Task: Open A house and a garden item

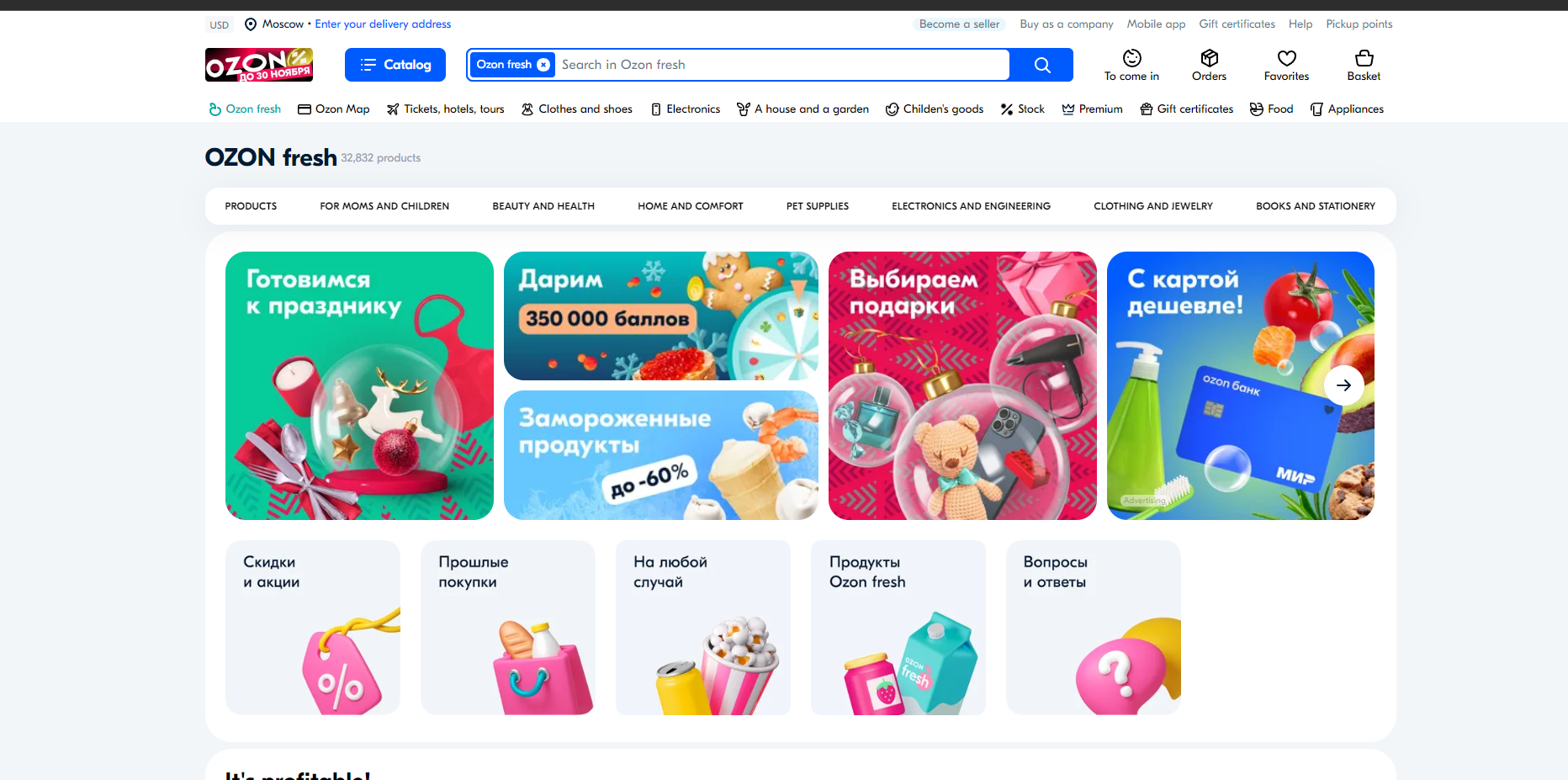Action: coord(803,109)
